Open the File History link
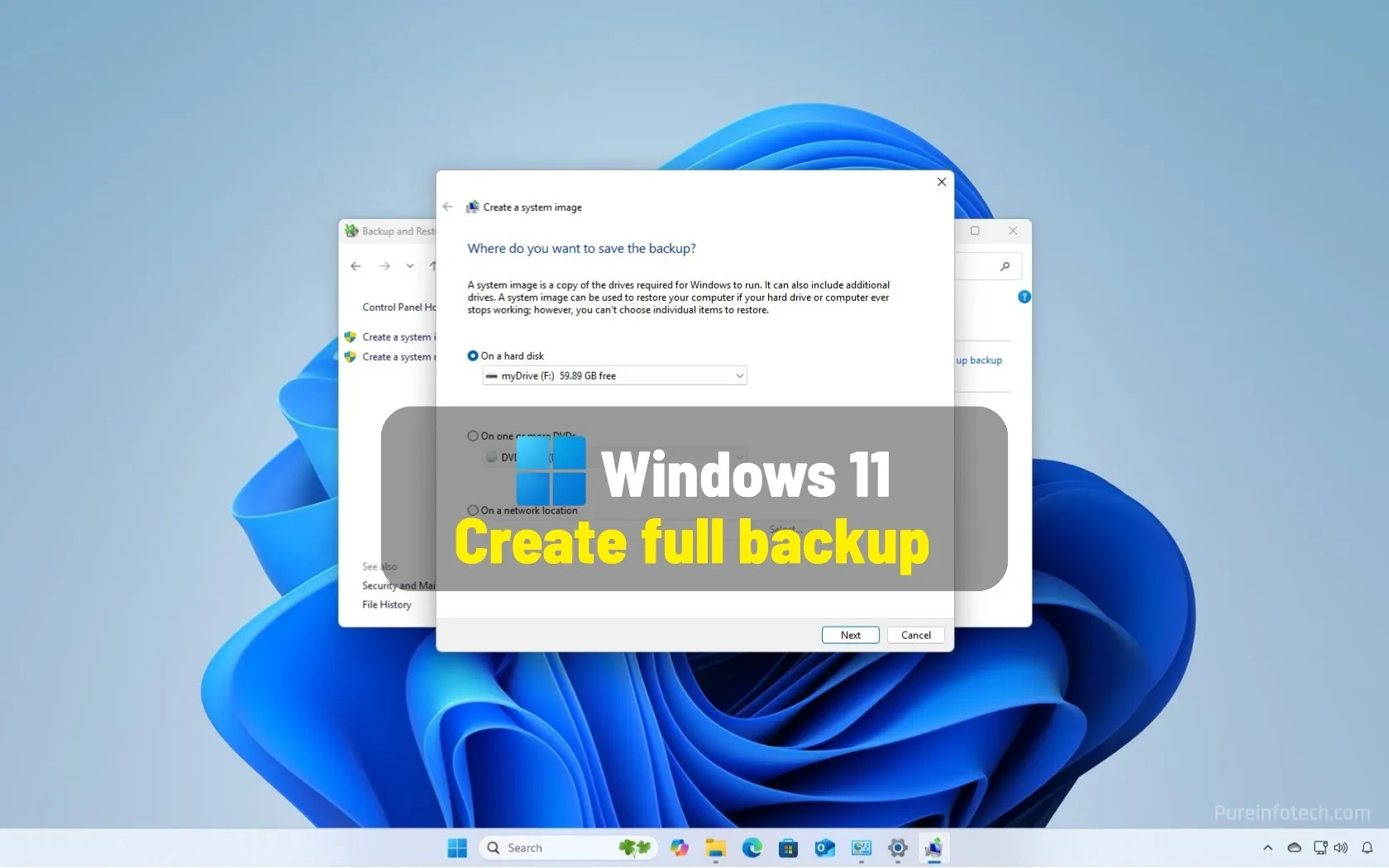 (386, 604)
